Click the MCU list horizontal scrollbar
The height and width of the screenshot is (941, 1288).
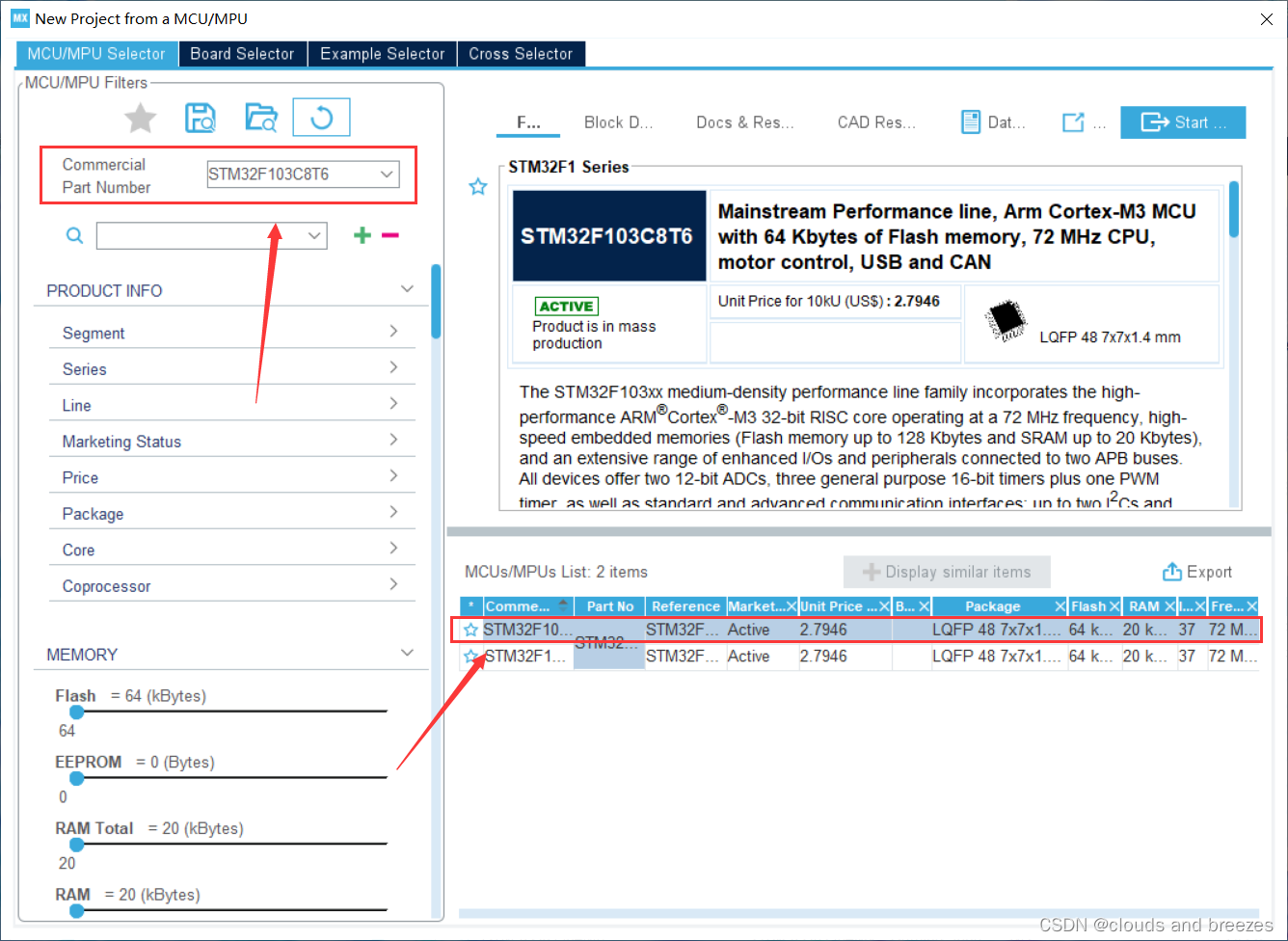859,913
